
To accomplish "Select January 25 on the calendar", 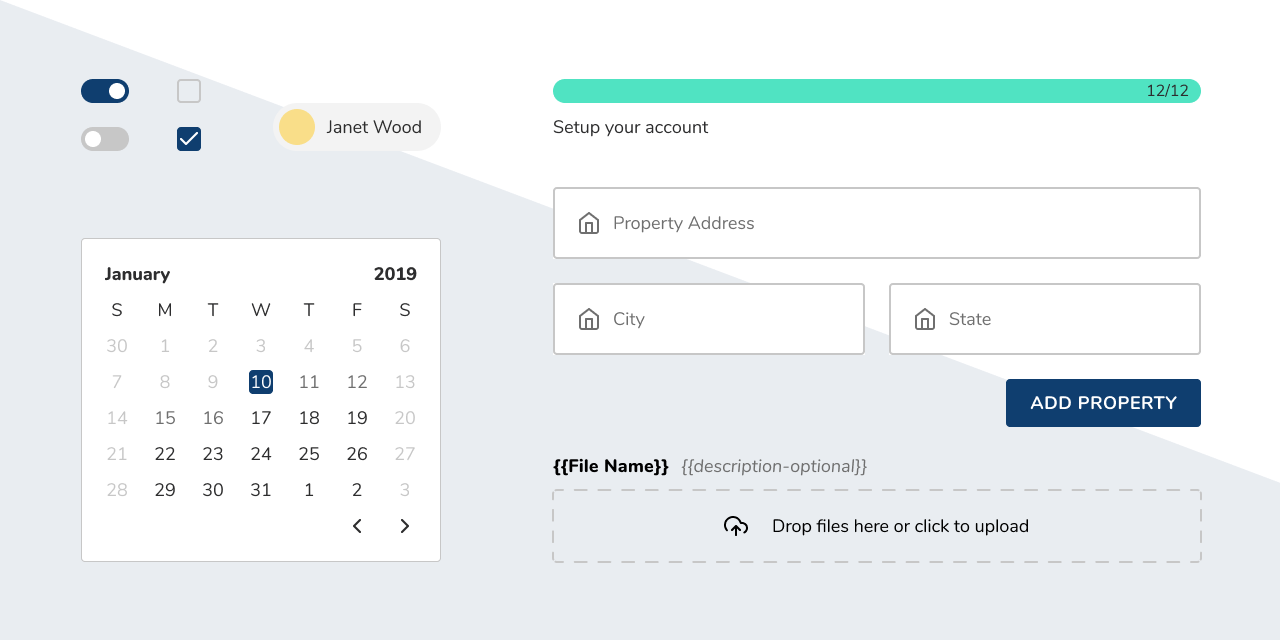I will coord(309,453).
